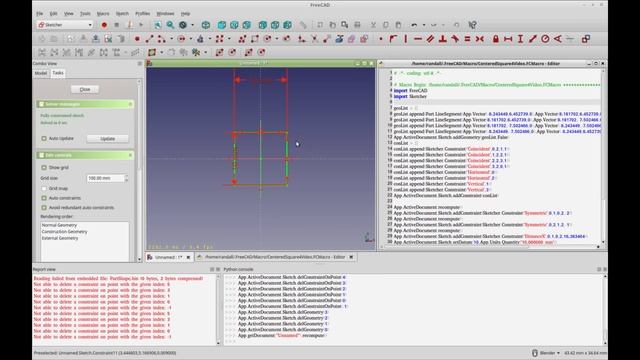Apply the Coincident constraint

pyautogui.click(x=380, y=39)
